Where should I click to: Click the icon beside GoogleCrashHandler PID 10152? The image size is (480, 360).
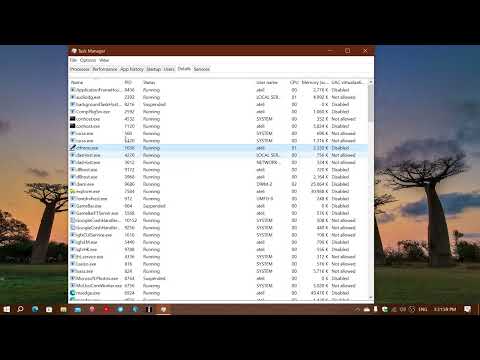[x=73, y=220]
